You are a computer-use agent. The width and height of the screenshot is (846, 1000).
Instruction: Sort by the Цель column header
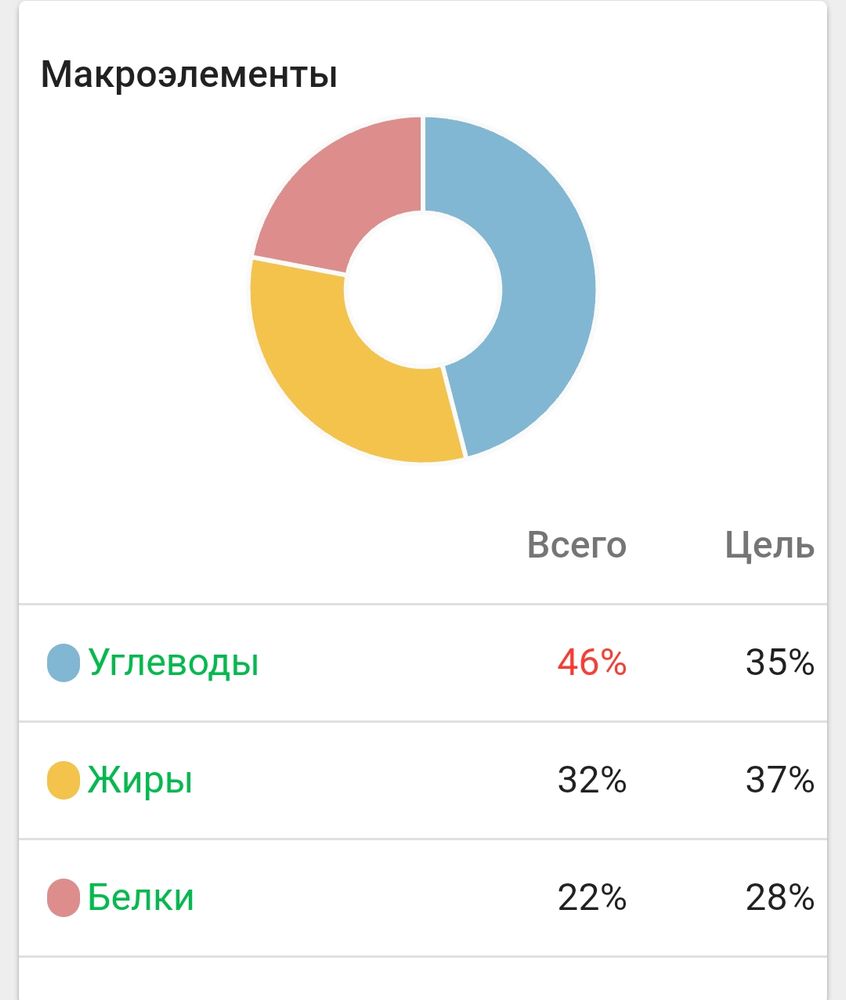pyautogui.click(x=770, y=546)
